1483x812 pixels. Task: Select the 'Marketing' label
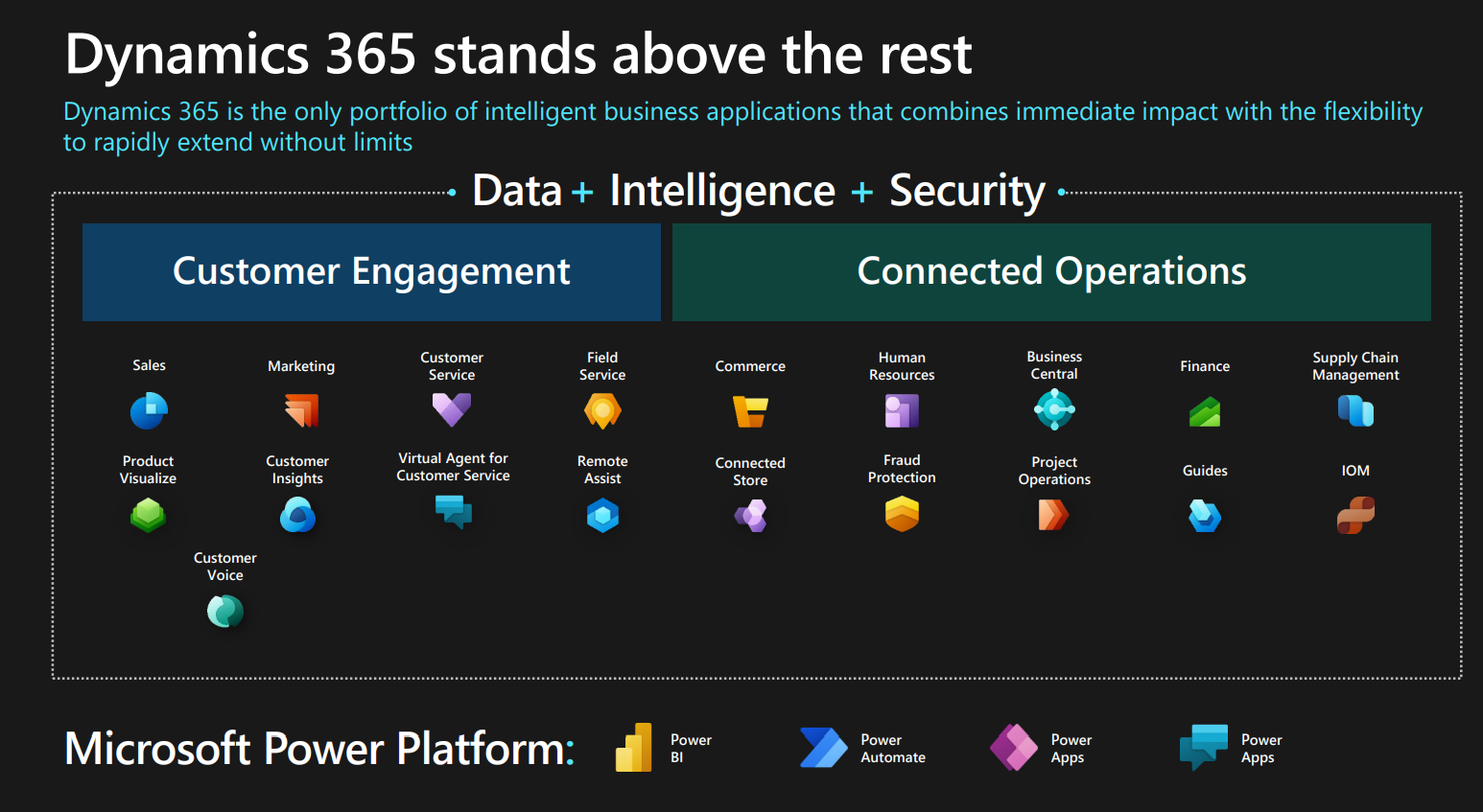pyautogui.click(x=301, y=366)
